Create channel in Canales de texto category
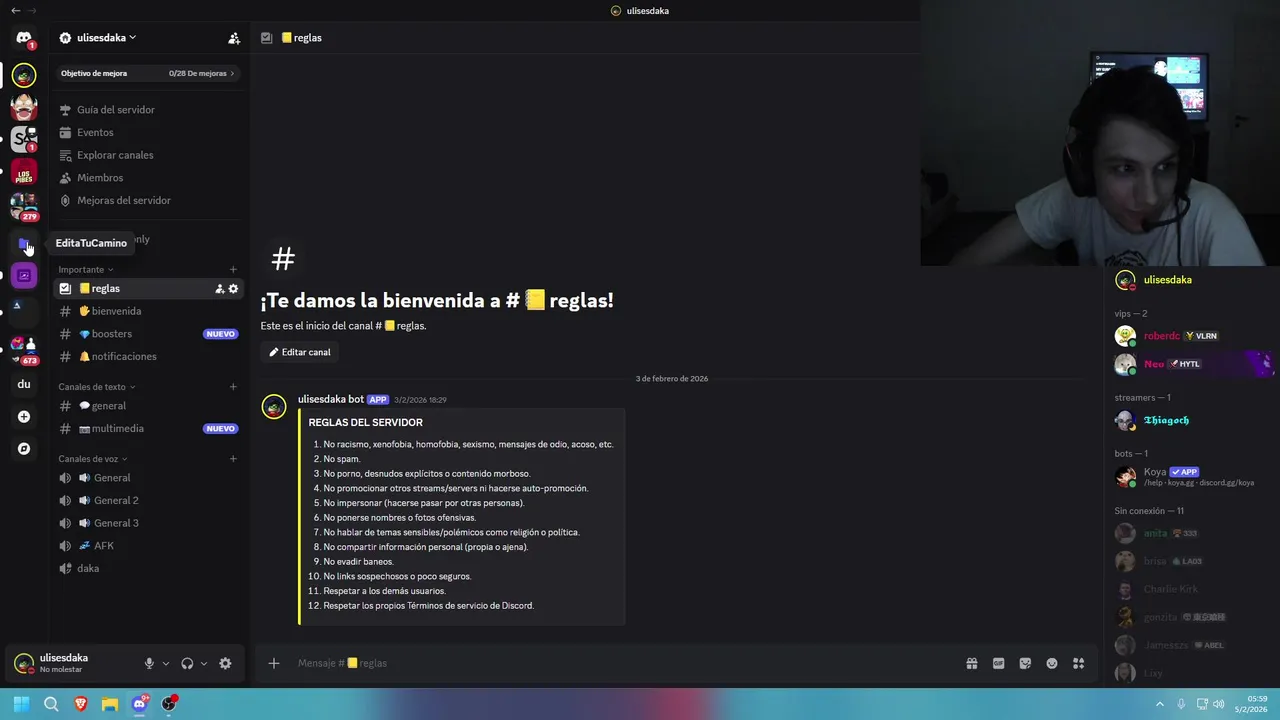Image resolution: width=1280 pixels, height=720 pixels. point(233,387)
